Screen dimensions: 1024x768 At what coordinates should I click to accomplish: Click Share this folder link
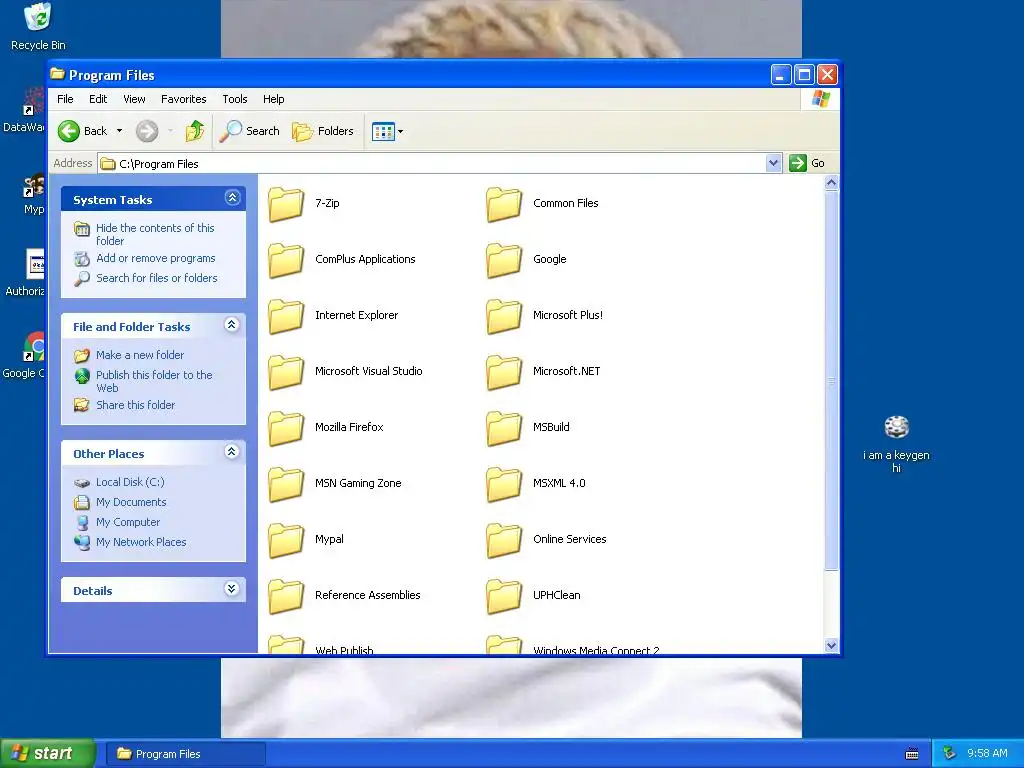point(135,405)
